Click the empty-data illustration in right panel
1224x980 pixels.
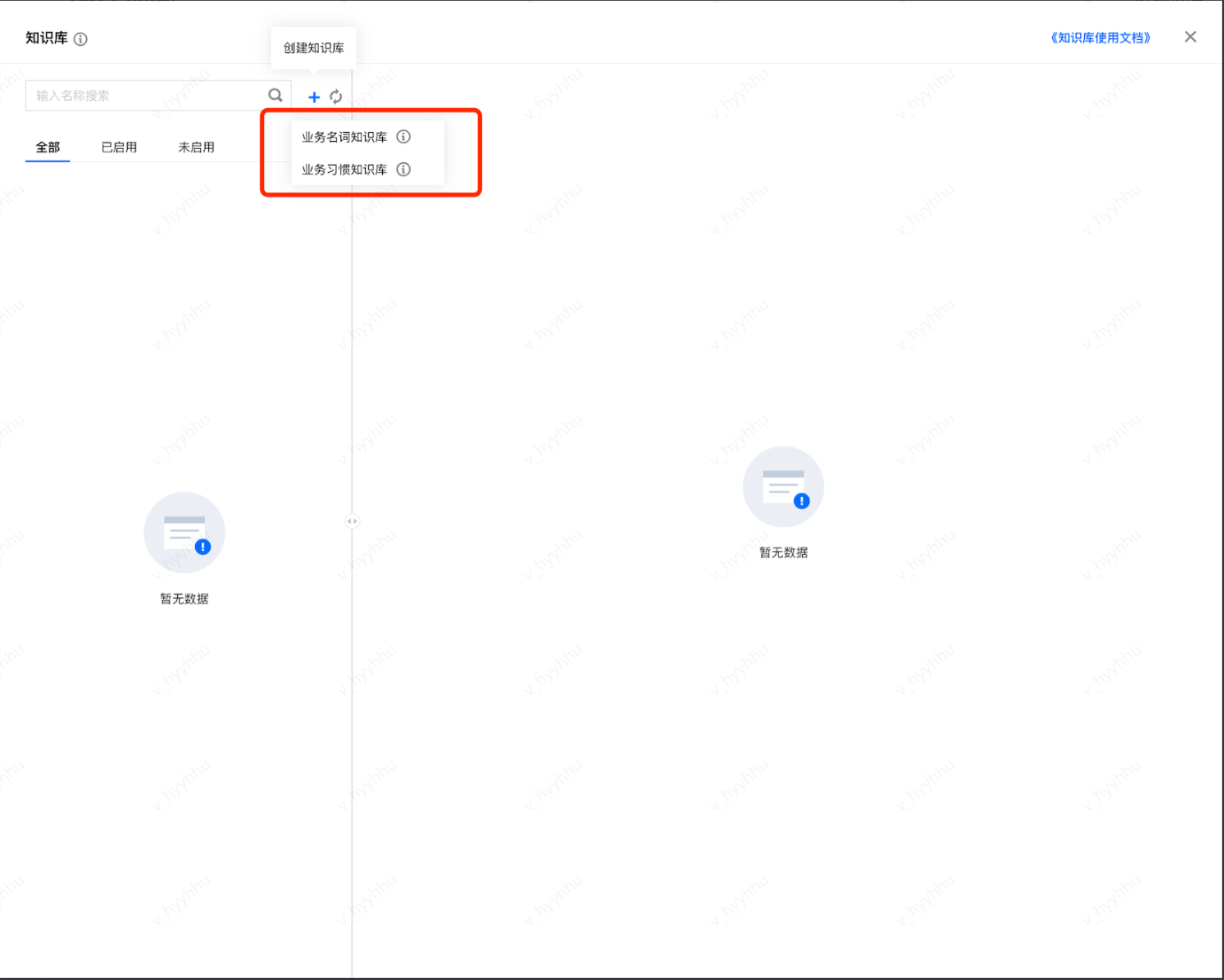[784, 486]
